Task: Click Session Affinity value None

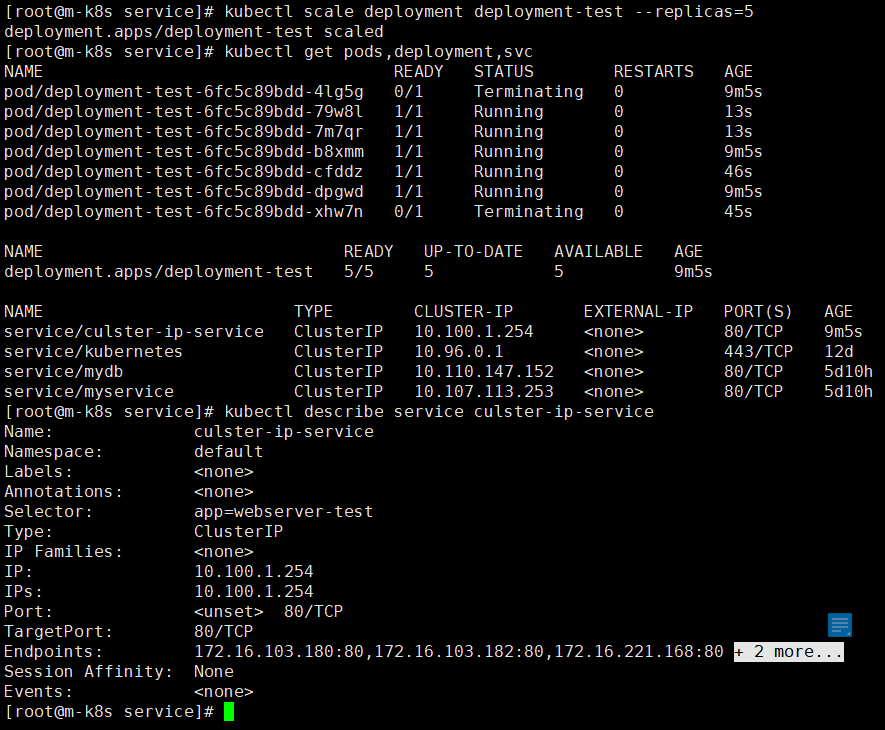Action: (x=213, y=672)
